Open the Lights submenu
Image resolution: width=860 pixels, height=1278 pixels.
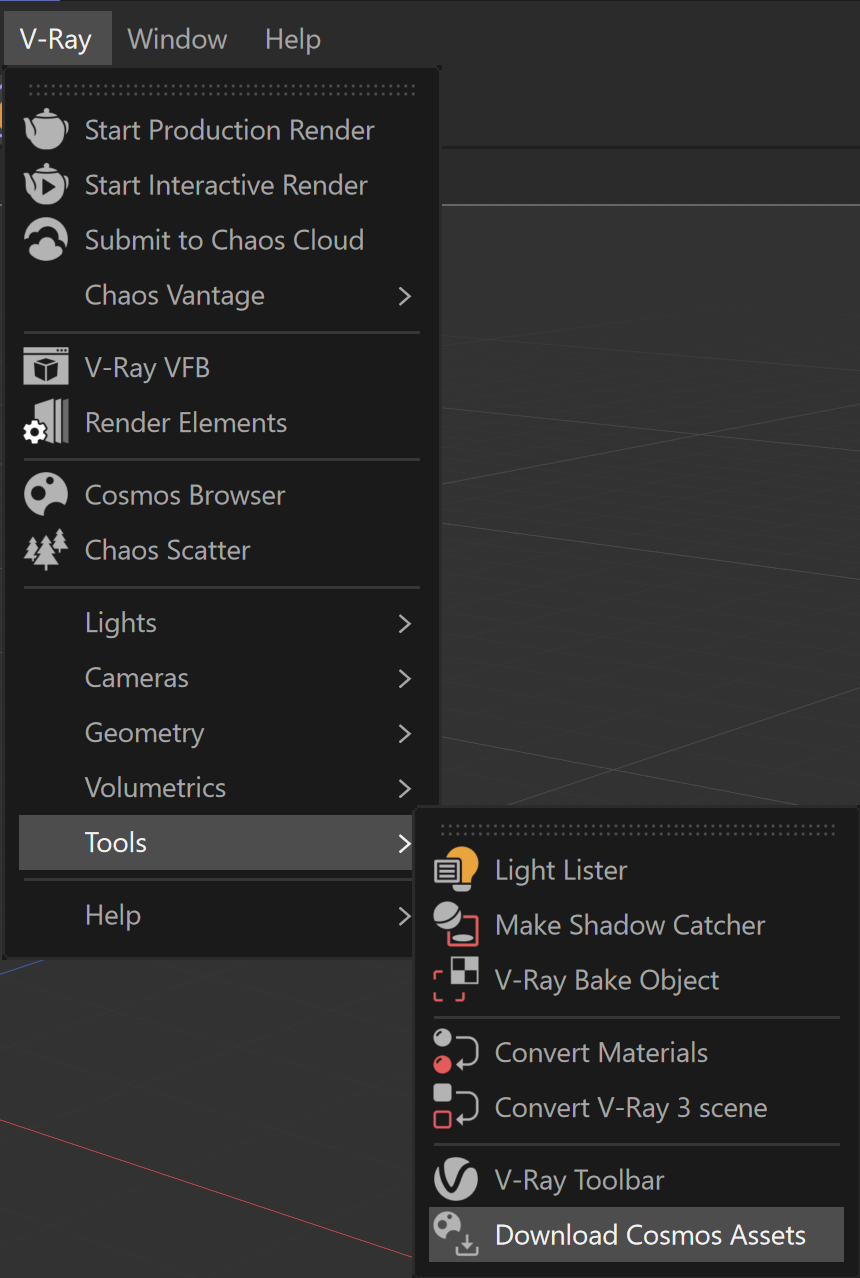pos(220,623)
